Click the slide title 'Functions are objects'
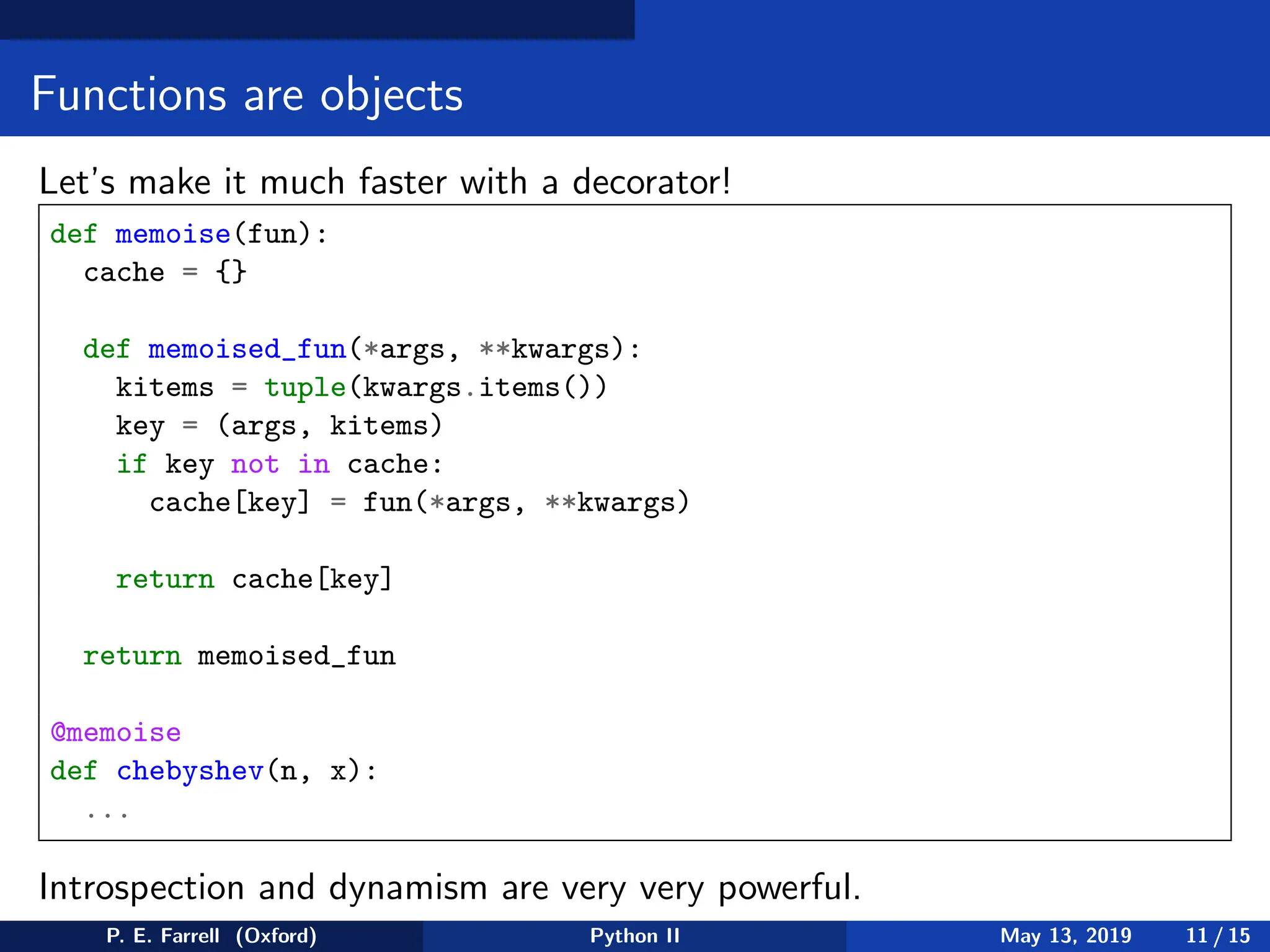The height and width of the screenshot is (952, 1270). (247, 95)
